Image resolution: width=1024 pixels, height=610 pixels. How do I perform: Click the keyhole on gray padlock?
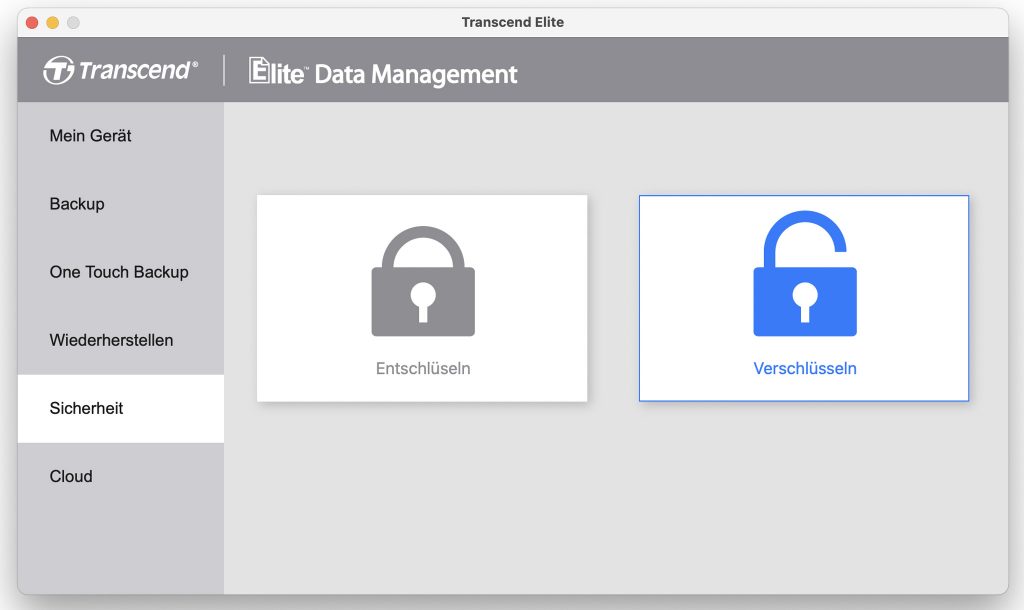[423, 302]
